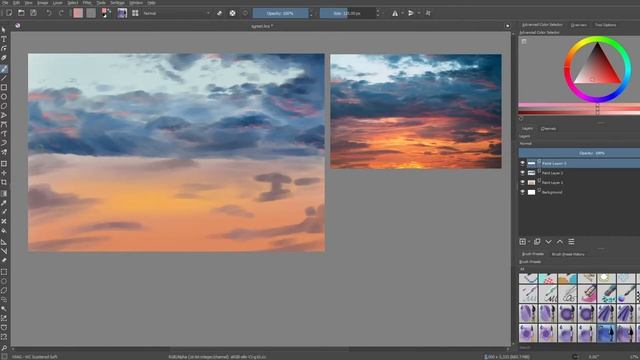Move the selected layer down
Image resolution: width=640 pixels, height=360 pixels.
point(549,242)
